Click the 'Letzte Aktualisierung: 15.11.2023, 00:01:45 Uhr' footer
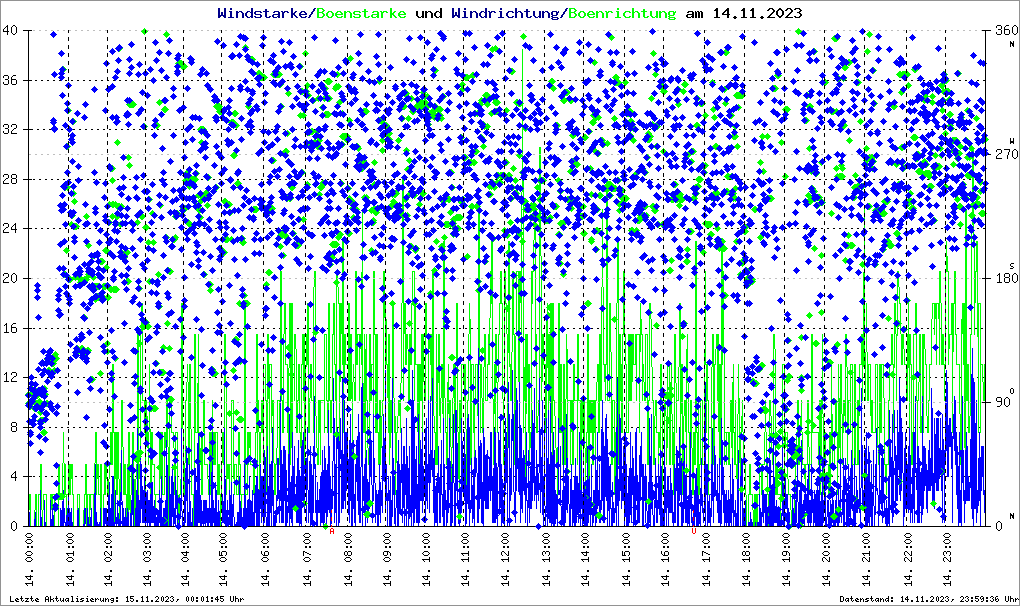 click(x=127, y=599)
